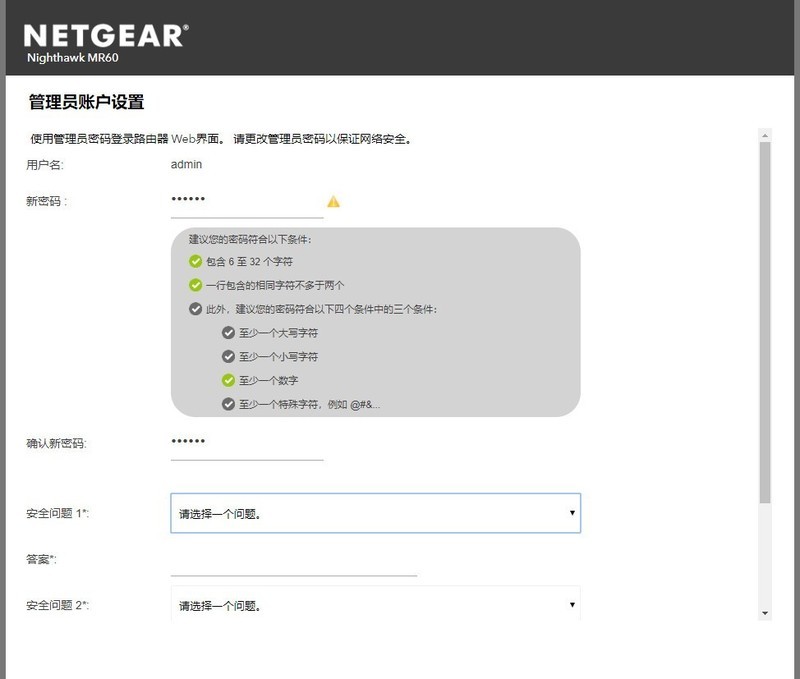
Task: Click gray check for three-of-four conditions rule
Action: tap(195, 309)
